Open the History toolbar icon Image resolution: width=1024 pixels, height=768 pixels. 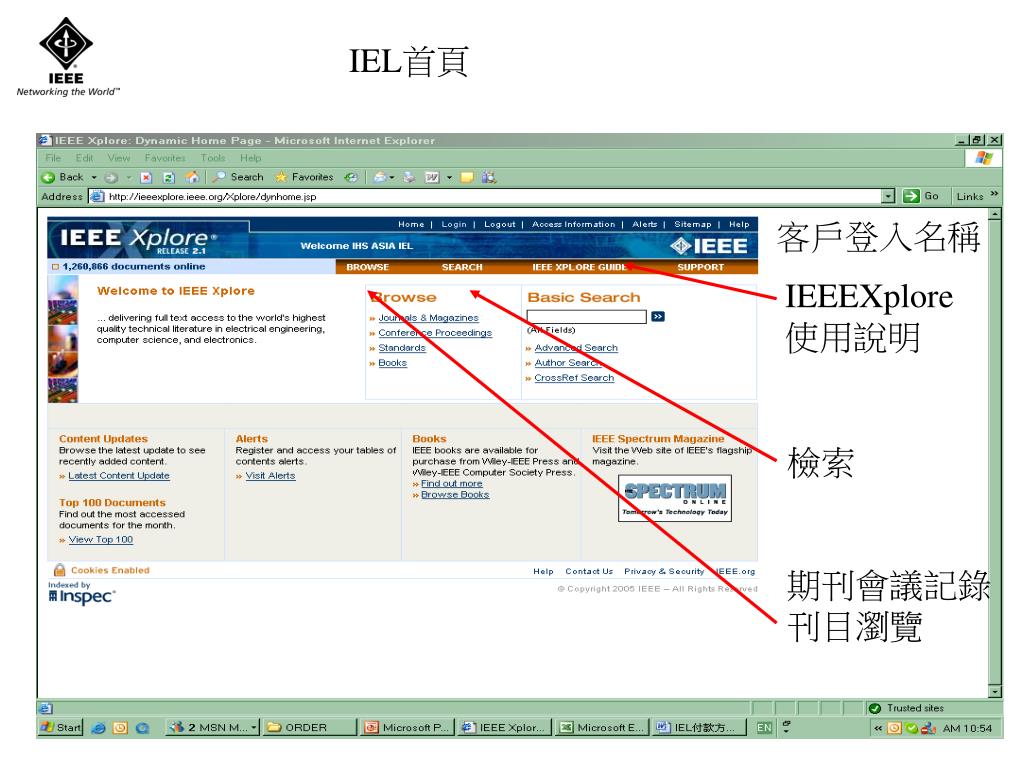click(x=351, y=177)
